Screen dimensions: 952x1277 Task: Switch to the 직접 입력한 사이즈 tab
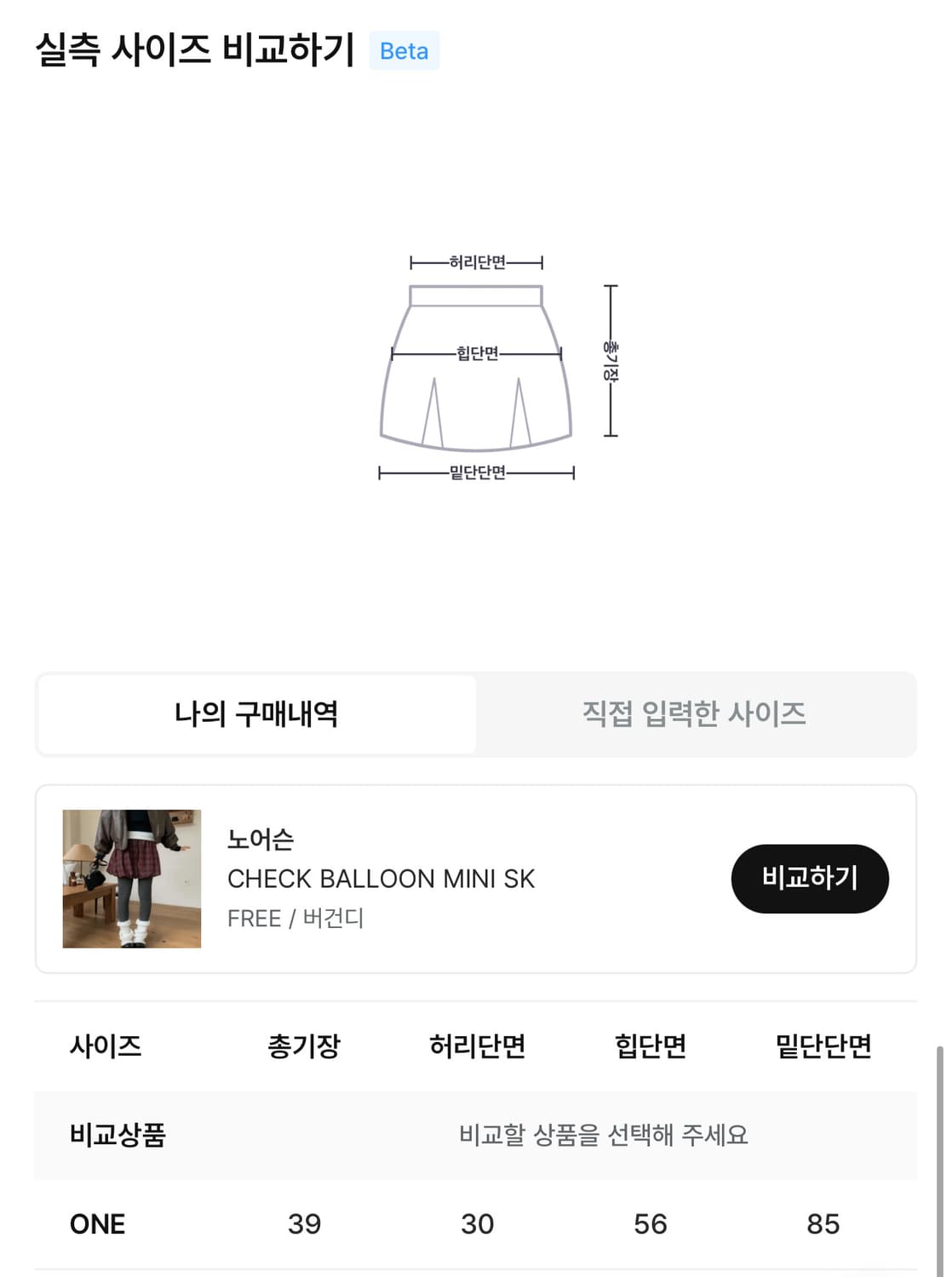694,713
